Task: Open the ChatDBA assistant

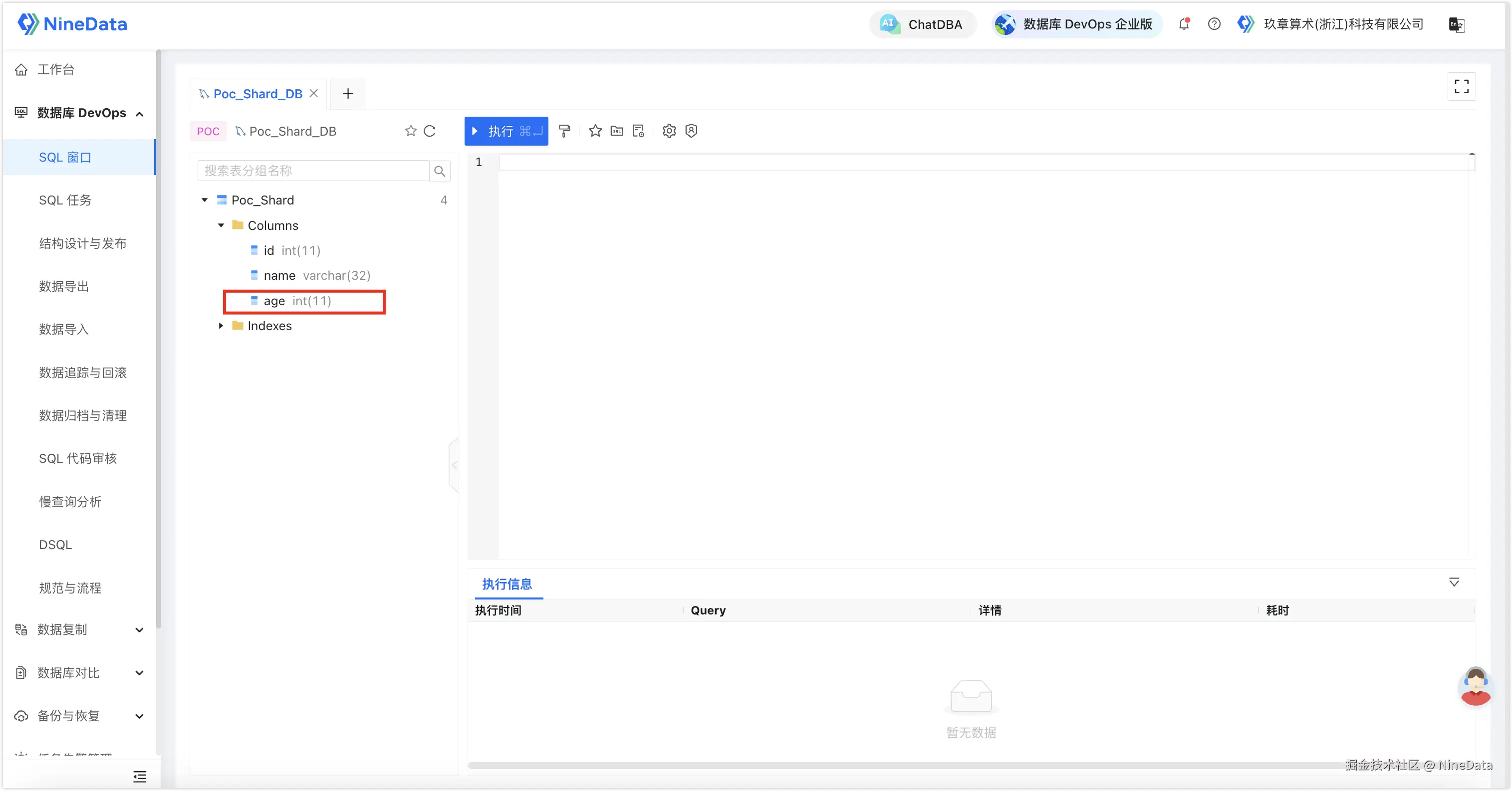Action: tap(923, 24)
